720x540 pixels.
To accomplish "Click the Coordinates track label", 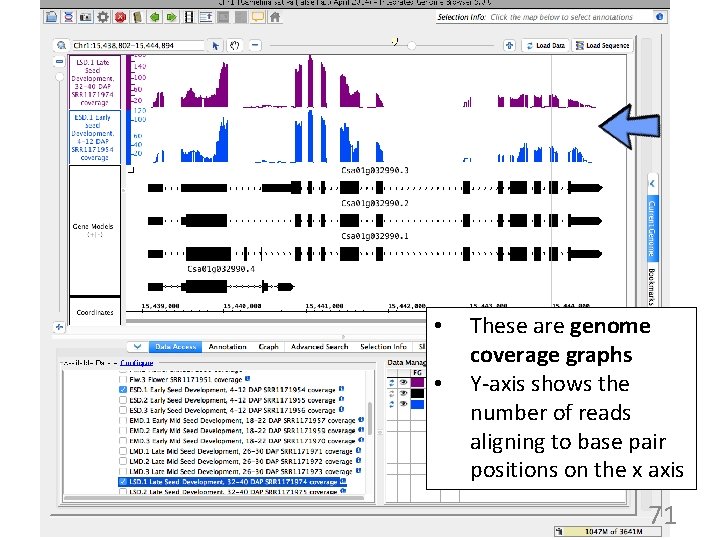I will (95, 312).
